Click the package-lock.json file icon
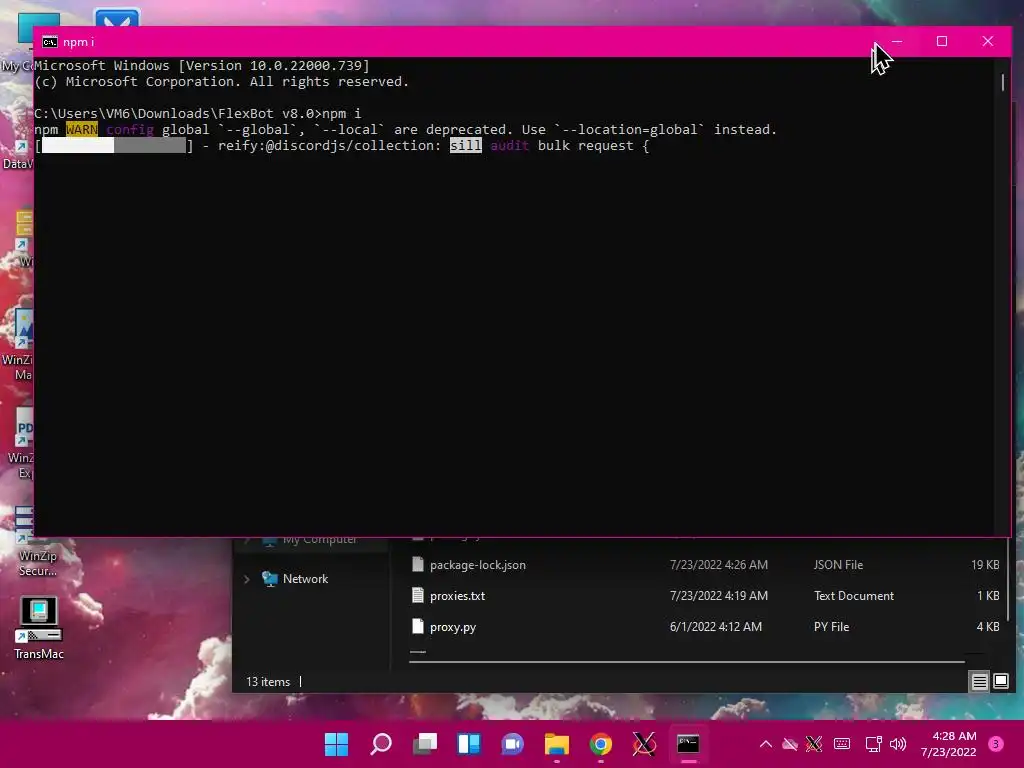 (x=418, y=564)
